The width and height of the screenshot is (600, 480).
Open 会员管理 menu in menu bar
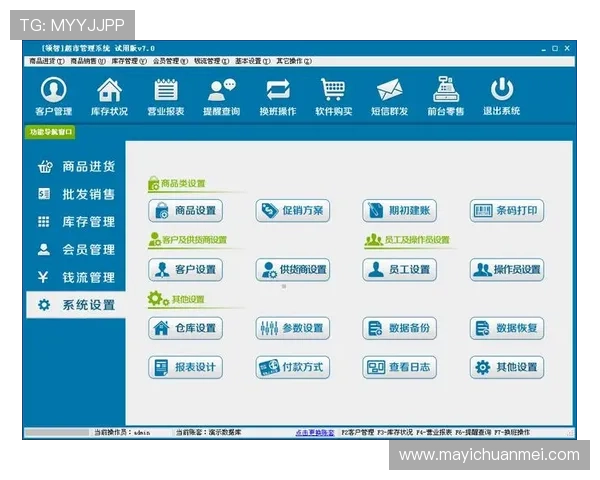(170, 61)
